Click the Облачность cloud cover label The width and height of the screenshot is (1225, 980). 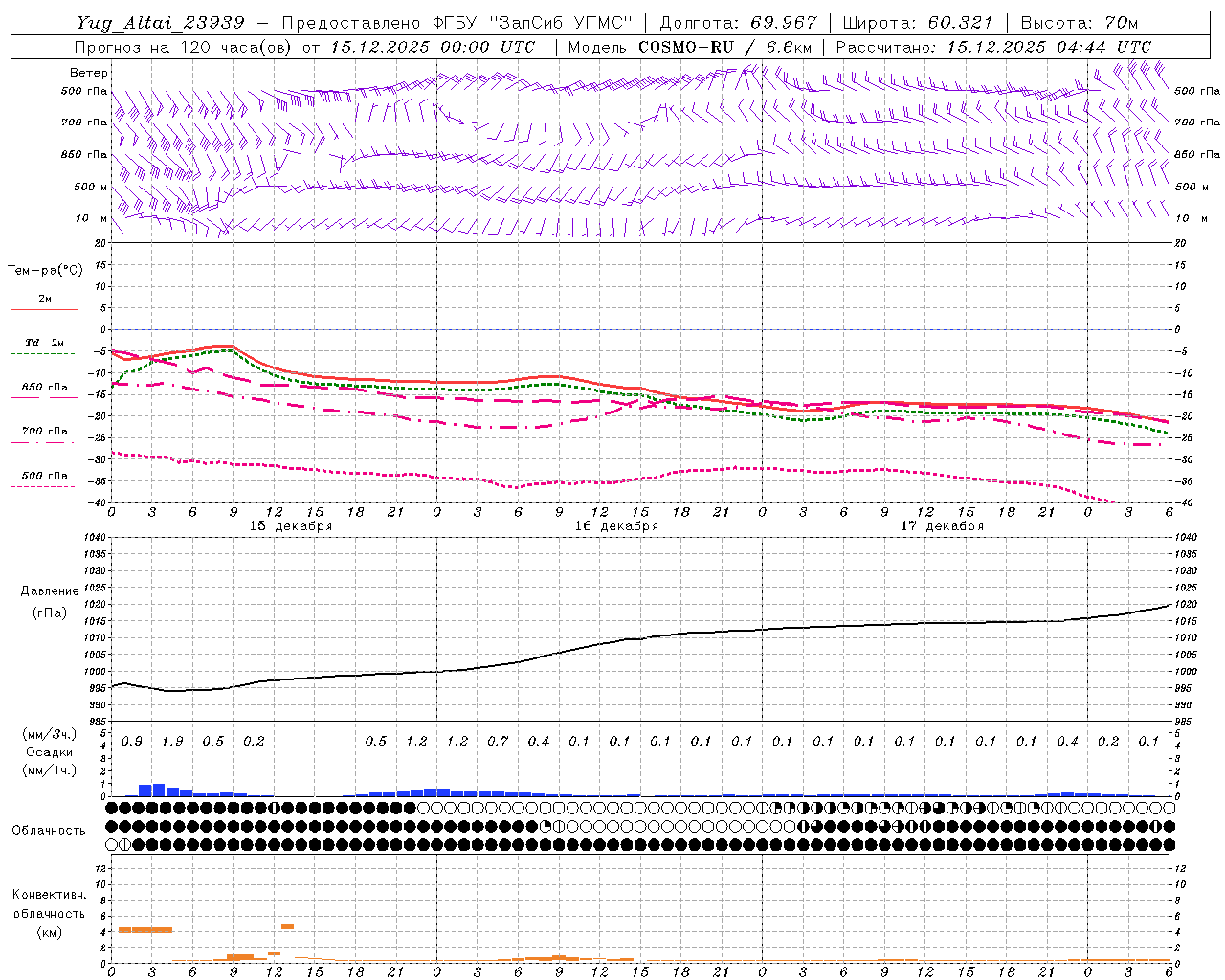(49, 831)
